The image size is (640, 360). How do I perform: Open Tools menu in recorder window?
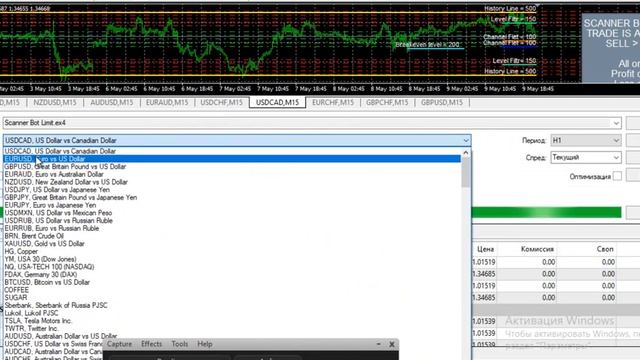(180, 344)
